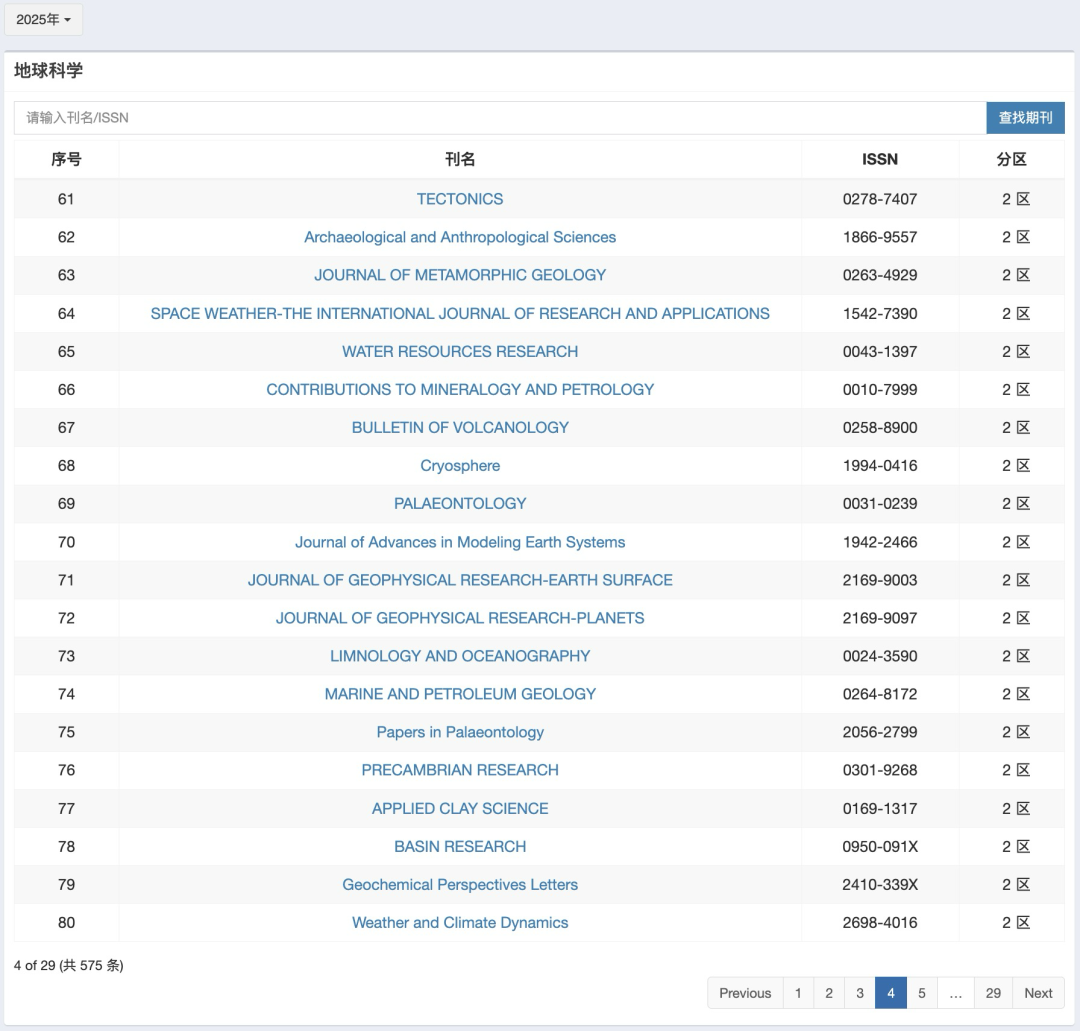1080x1031 pixels.
Task: Open LIMNOLOGY AND OCEANOGRAPHY link
Action: pyautogui.click(x=460, y=656)
